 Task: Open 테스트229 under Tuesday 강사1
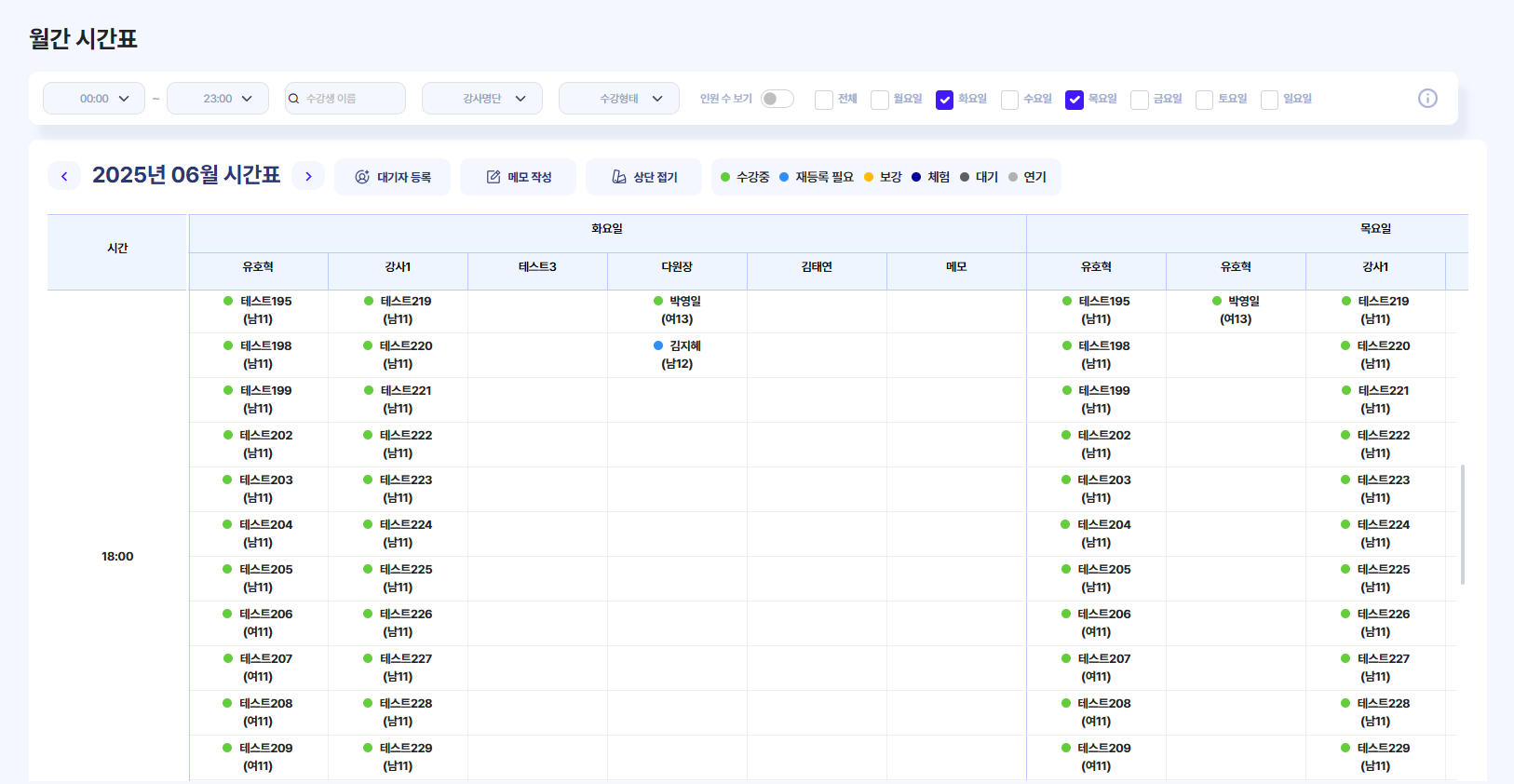click(398, 757)
